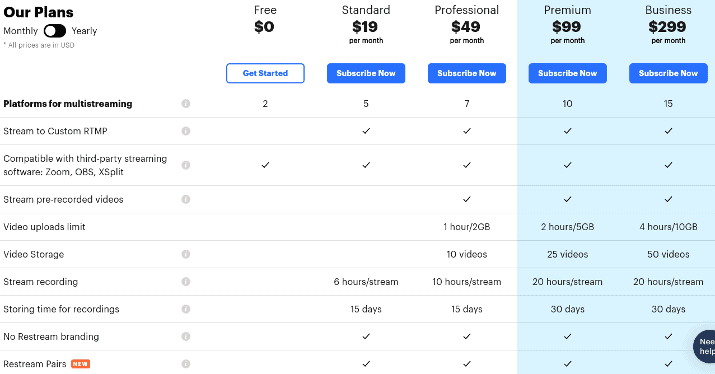
Task: Subscribe to the Business $299 plan
Action: tap(668, 73)
